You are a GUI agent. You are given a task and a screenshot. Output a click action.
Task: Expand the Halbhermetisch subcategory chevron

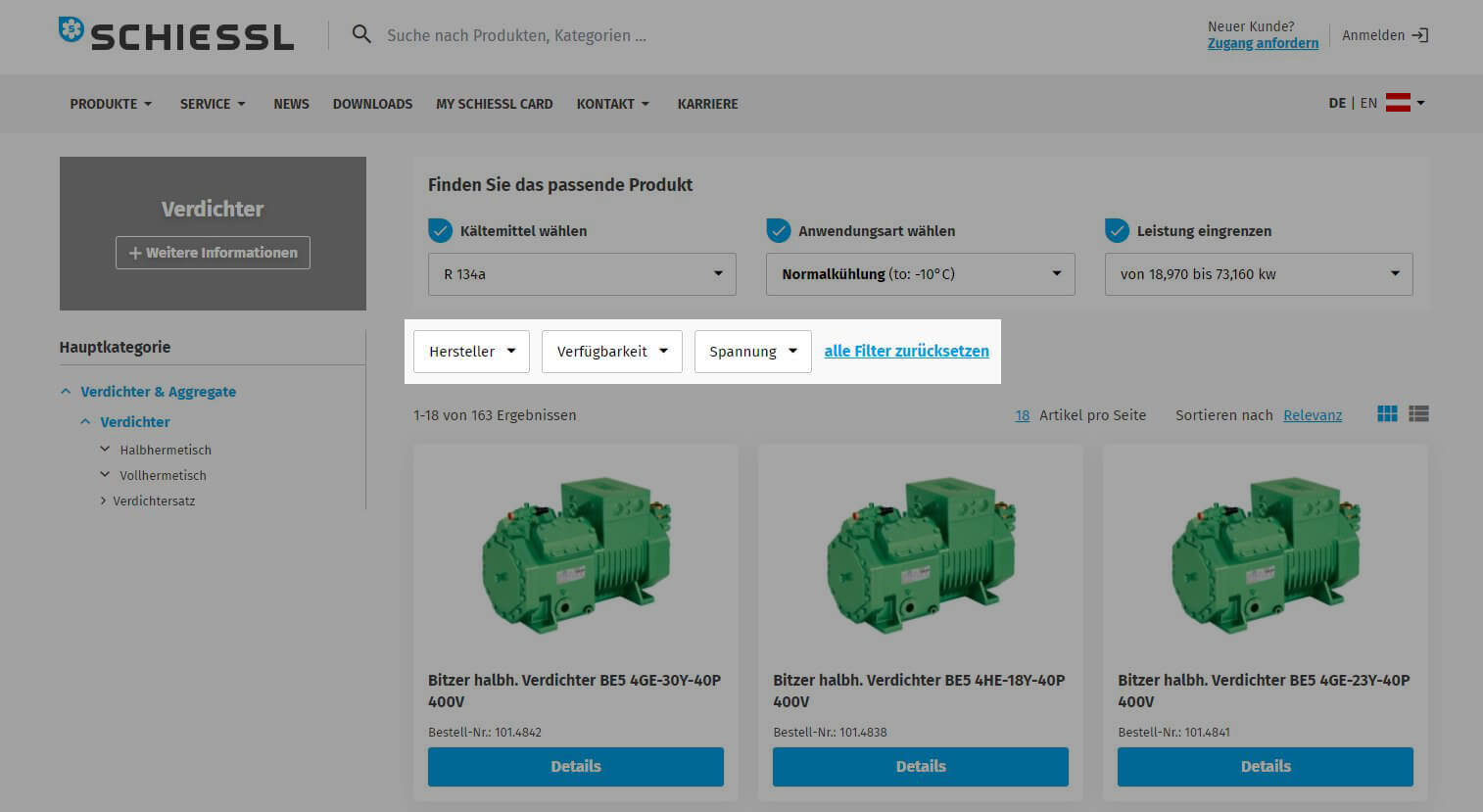click(105, 450)
